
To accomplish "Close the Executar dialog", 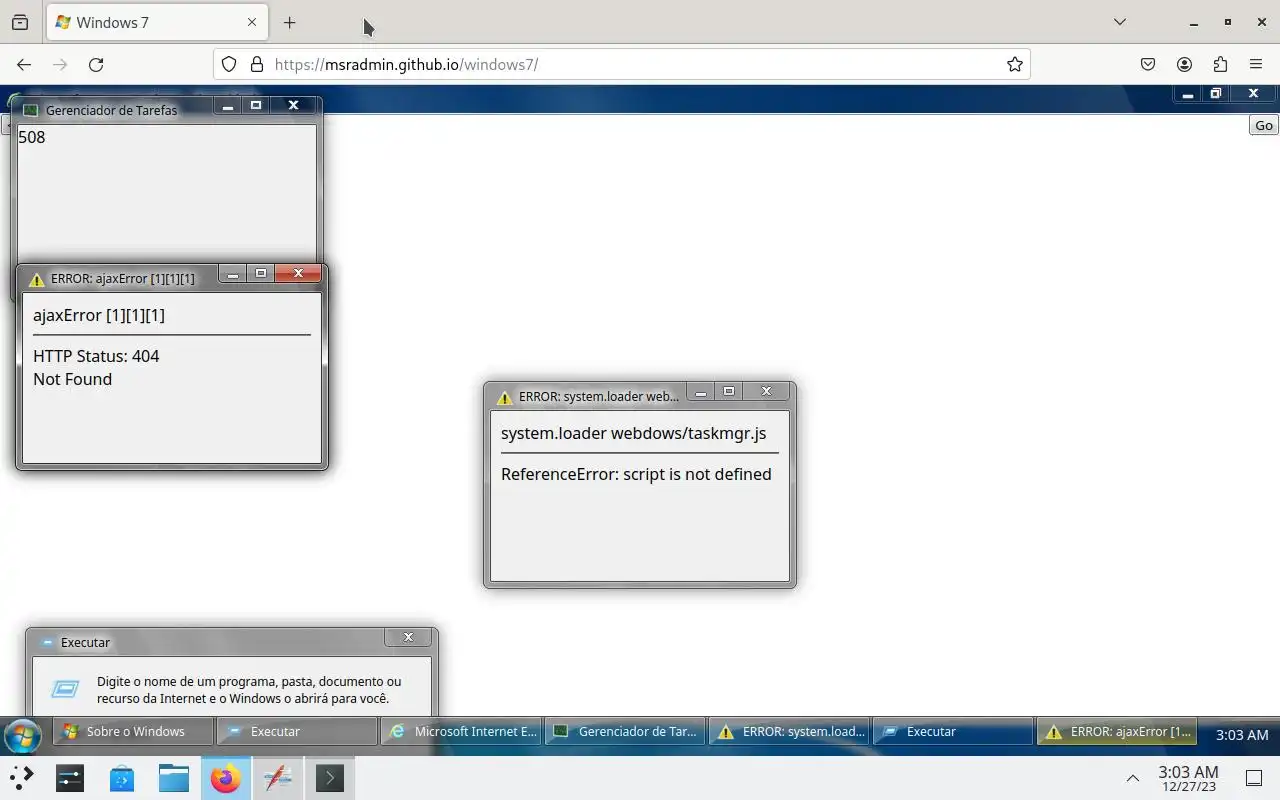I will coord(408,637).
